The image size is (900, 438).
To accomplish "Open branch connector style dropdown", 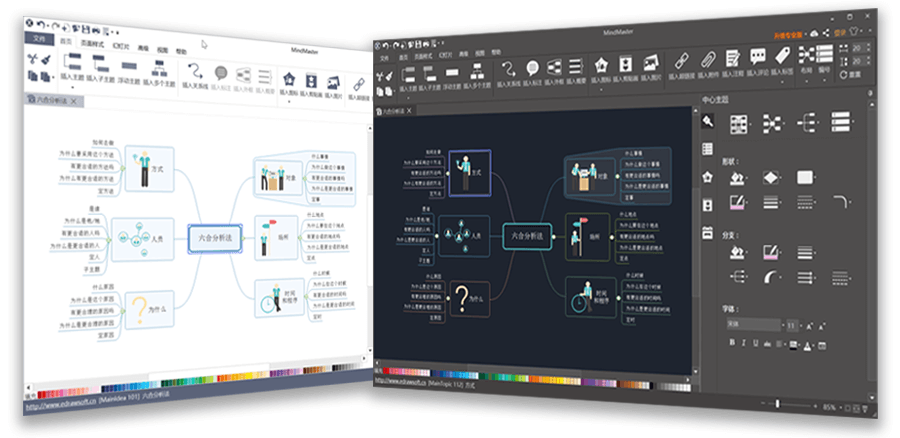I will click(739, 276).
